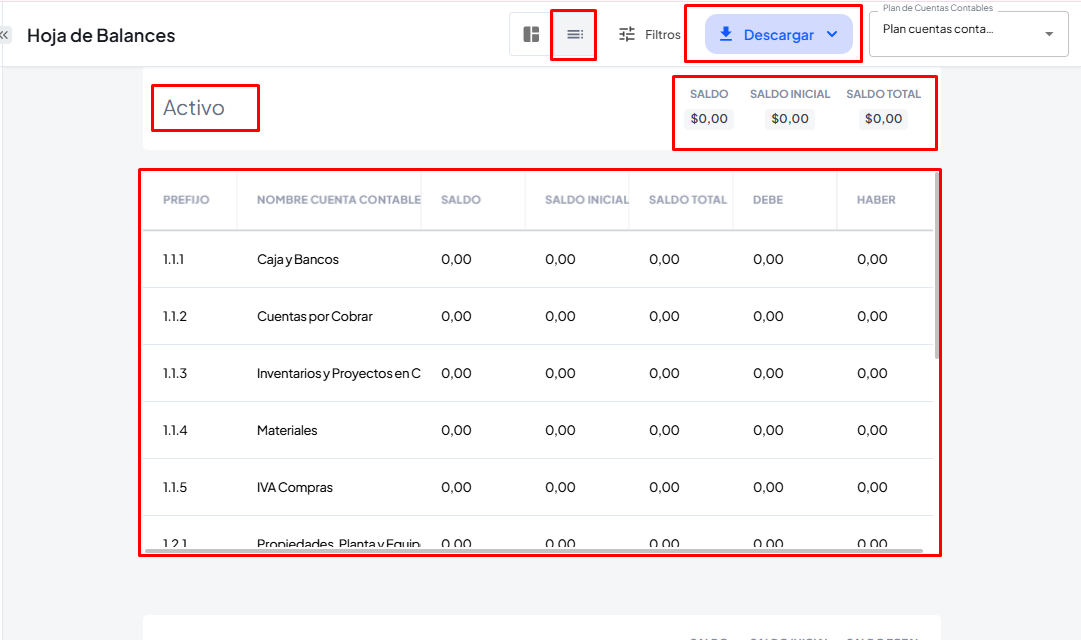1081x640 pixels.
Task: Select IVA Compras account row
Action: point(538,488)
